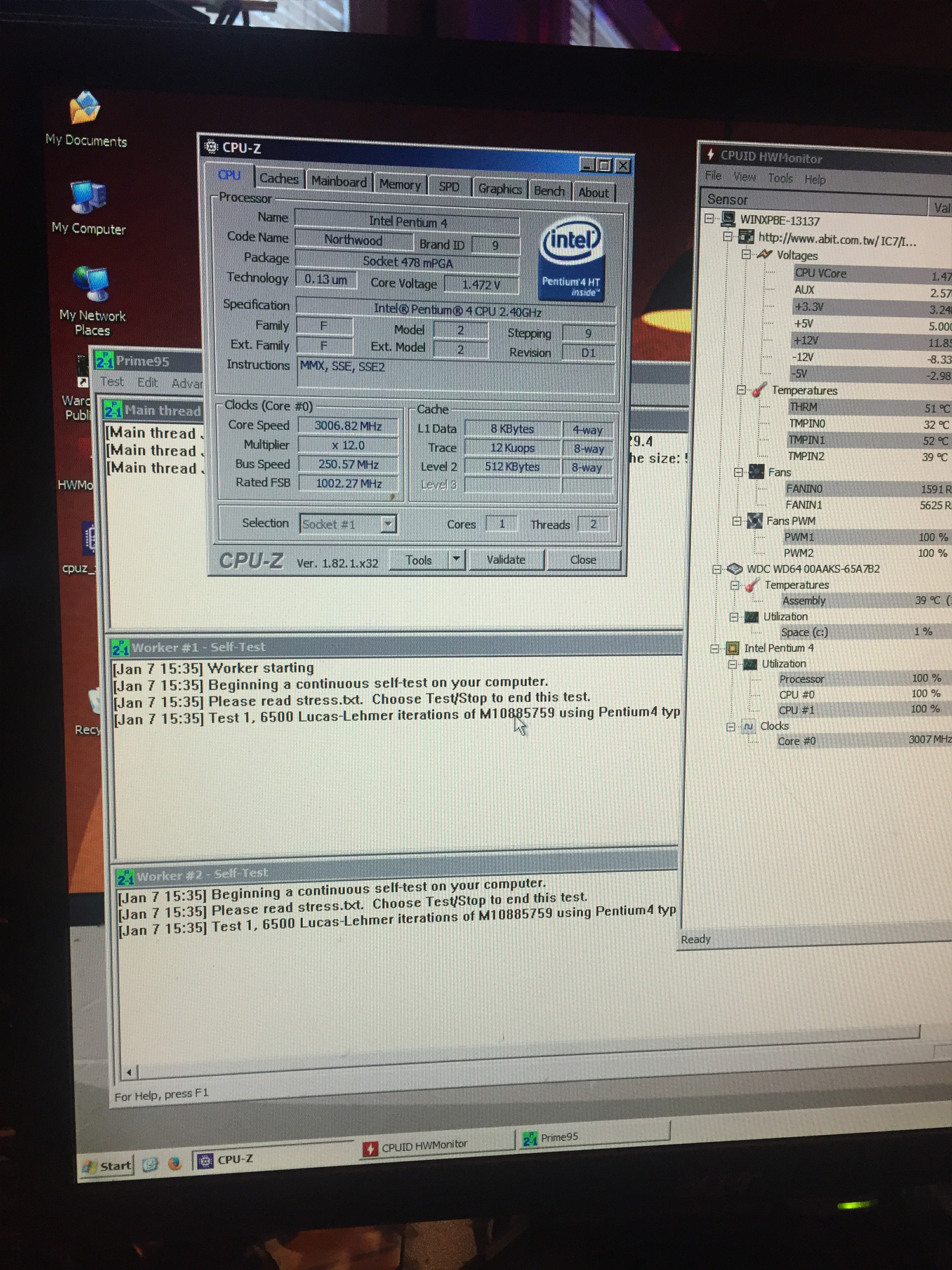Image resolution: width=952 pixels, height=1270 pixels.
Task: Click the Intel Pentium 4 HT logo in CPU-Z
Action: tap(571, 259)
